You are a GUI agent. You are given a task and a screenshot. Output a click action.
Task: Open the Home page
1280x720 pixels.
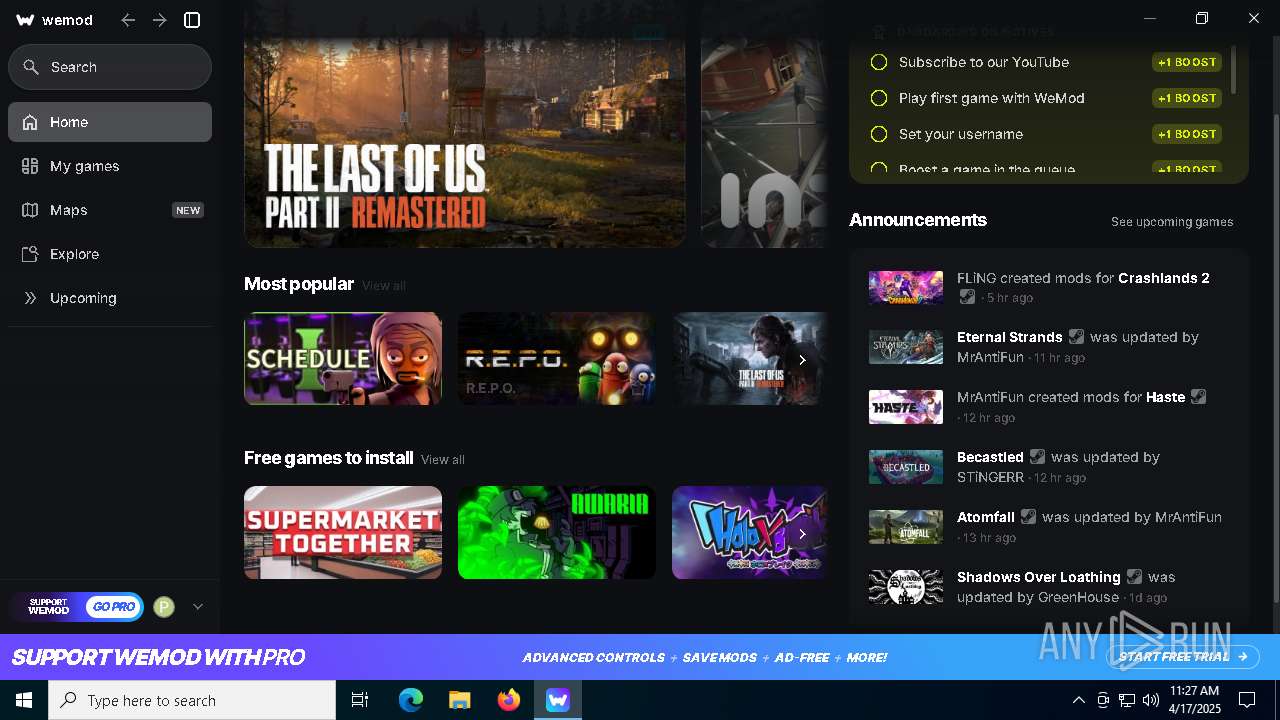pos(110,122)
